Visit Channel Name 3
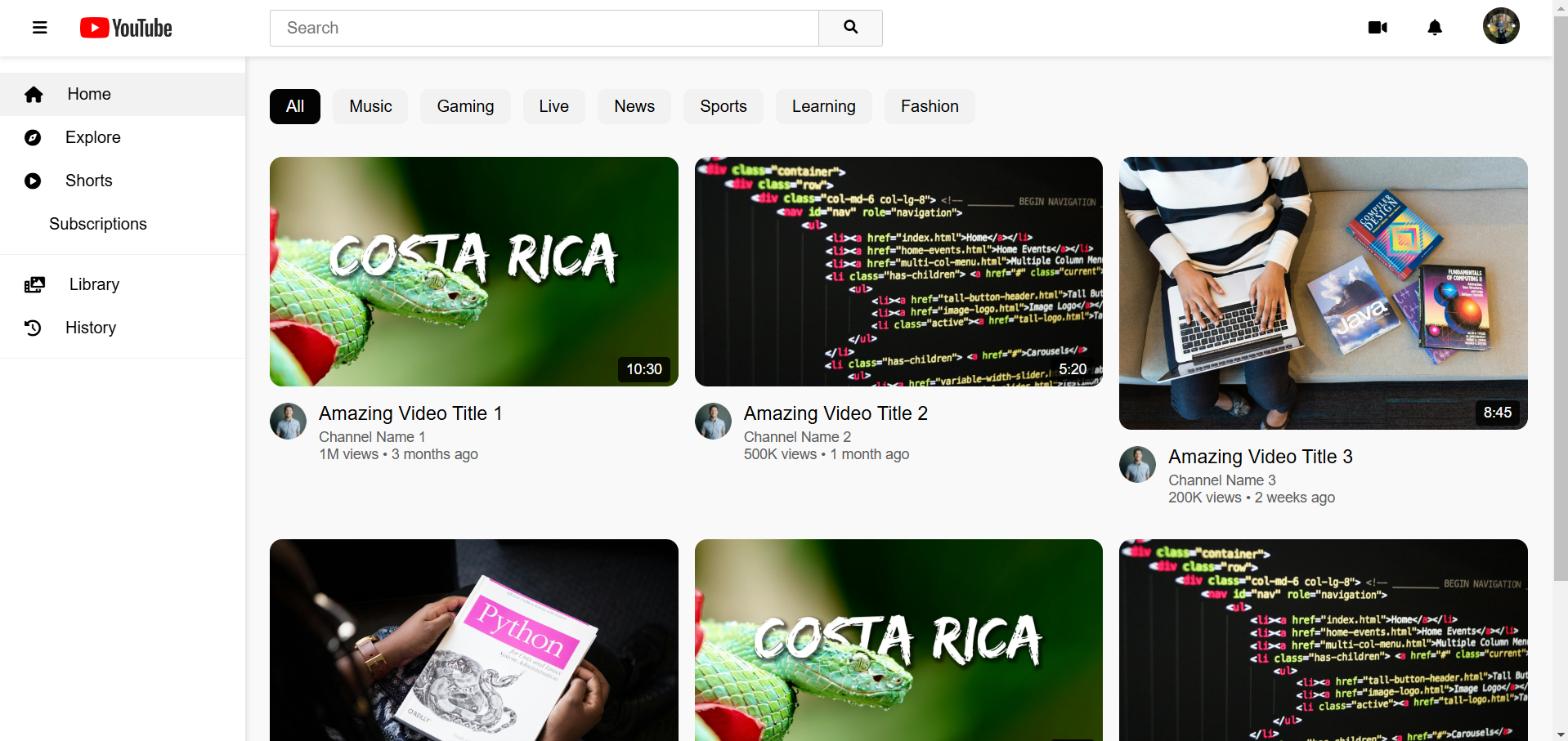Screen dimensions: 1568x741 (1222, 480)
